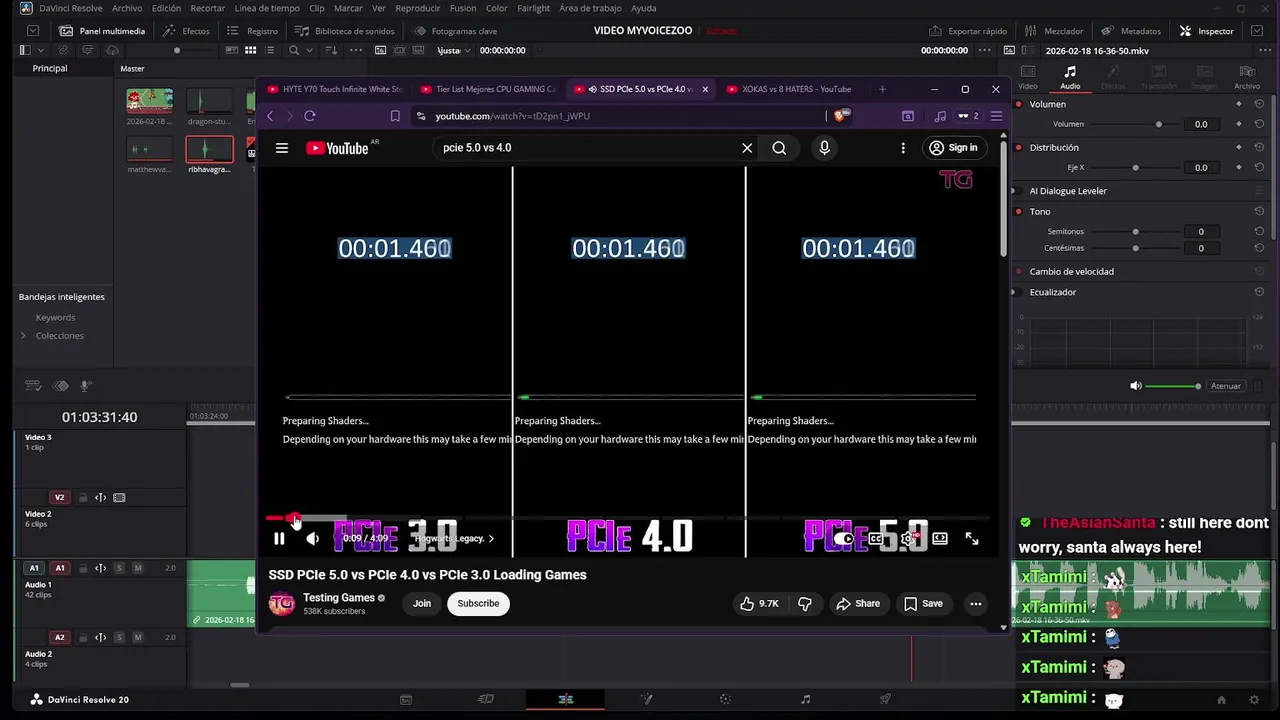This screenshot has width=1280, height=720.
Task: Select the ribhavagra audio clip thumbnail
Action: (x=209, y=150)
